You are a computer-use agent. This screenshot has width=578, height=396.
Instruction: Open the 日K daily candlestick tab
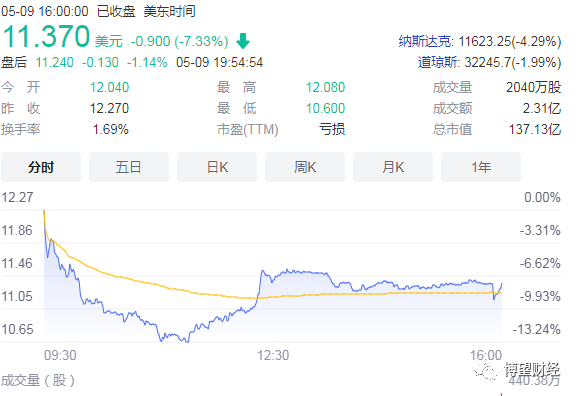click(217, 167)
